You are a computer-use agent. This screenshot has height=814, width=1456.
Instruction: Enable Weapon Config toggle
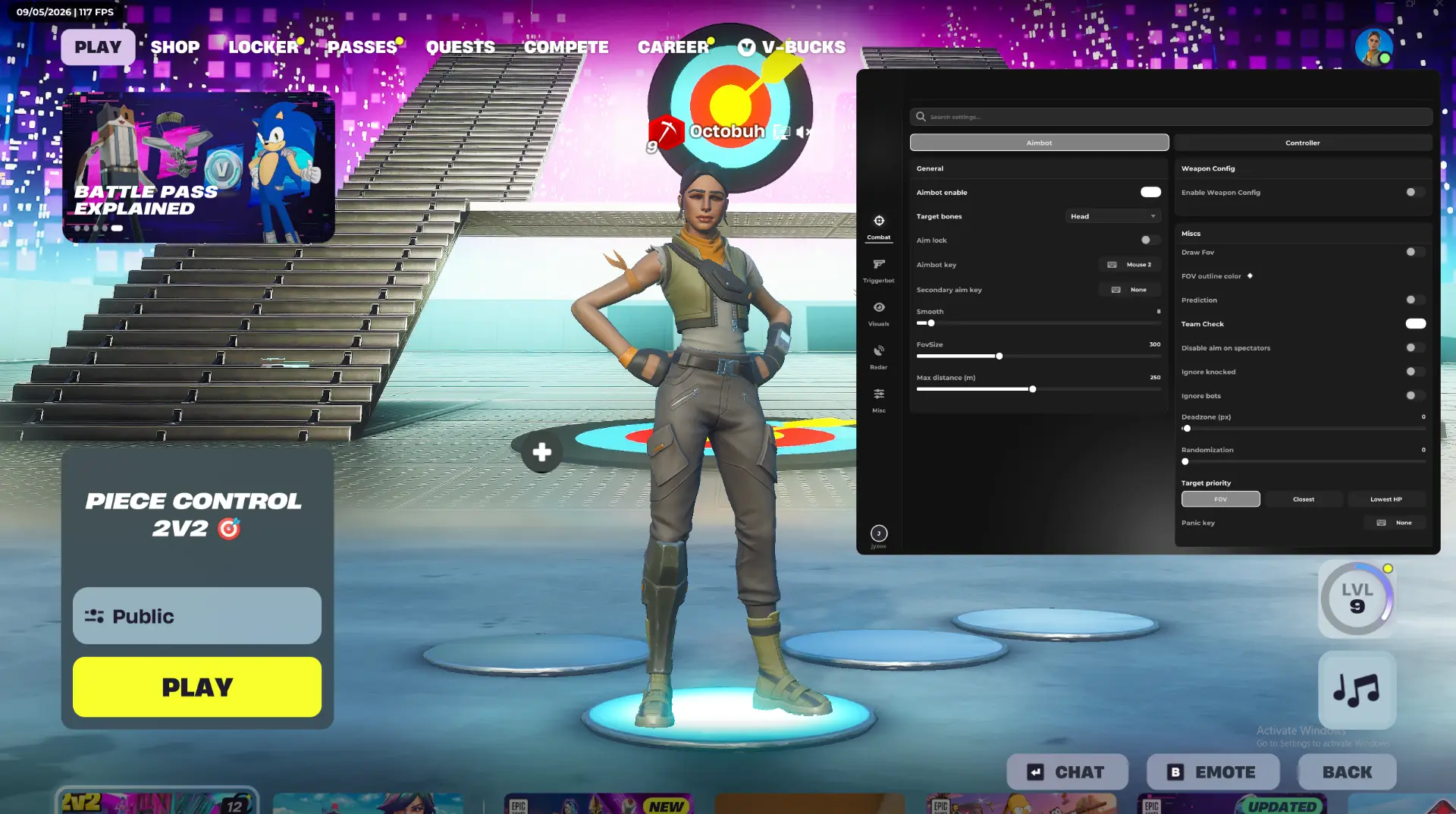pos(1415,192)
